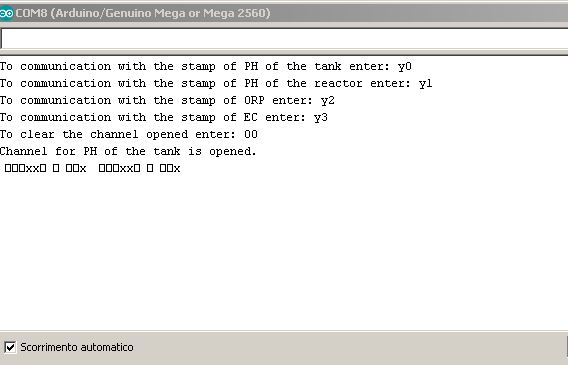Click the y3 code in output

pyautogui.click(x=321, y=118)
